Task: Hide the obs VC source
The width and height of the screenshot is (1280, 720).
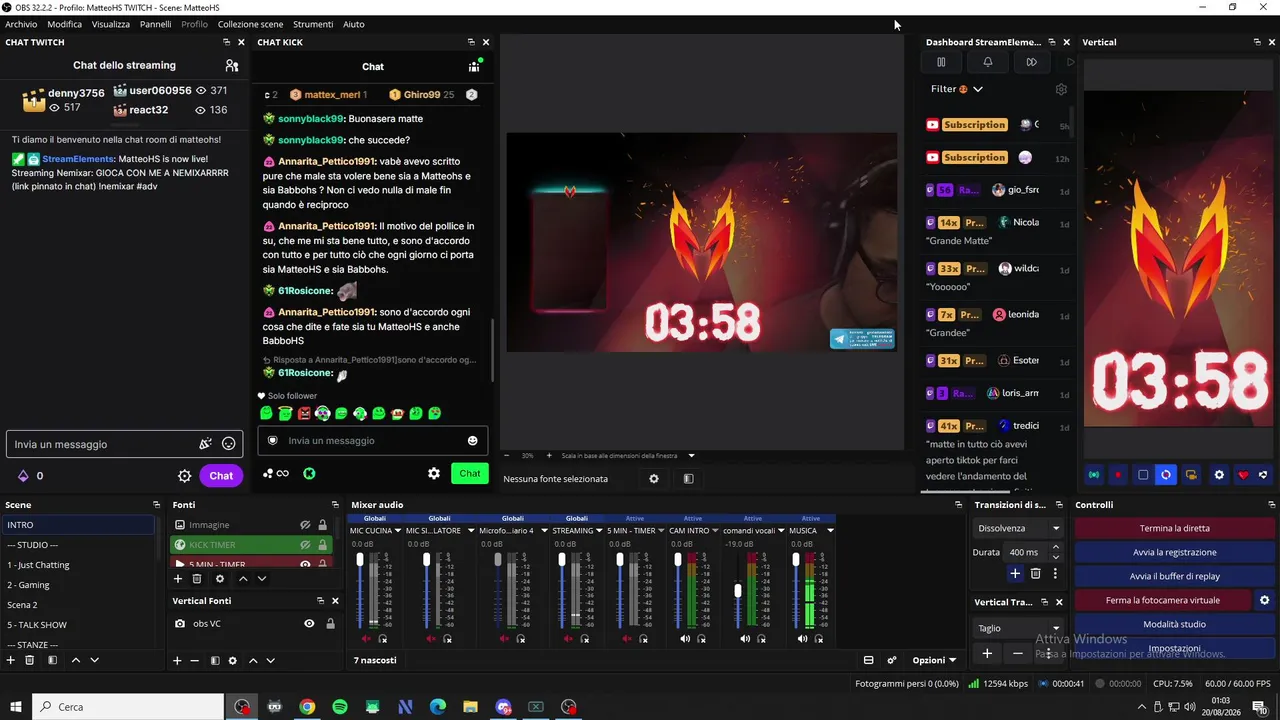Action: pos(309,624)
